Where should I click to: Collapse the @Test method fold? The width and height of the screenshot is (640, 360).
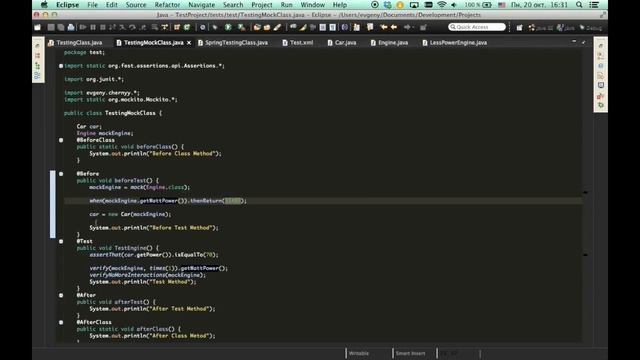[x=61, y=241]
